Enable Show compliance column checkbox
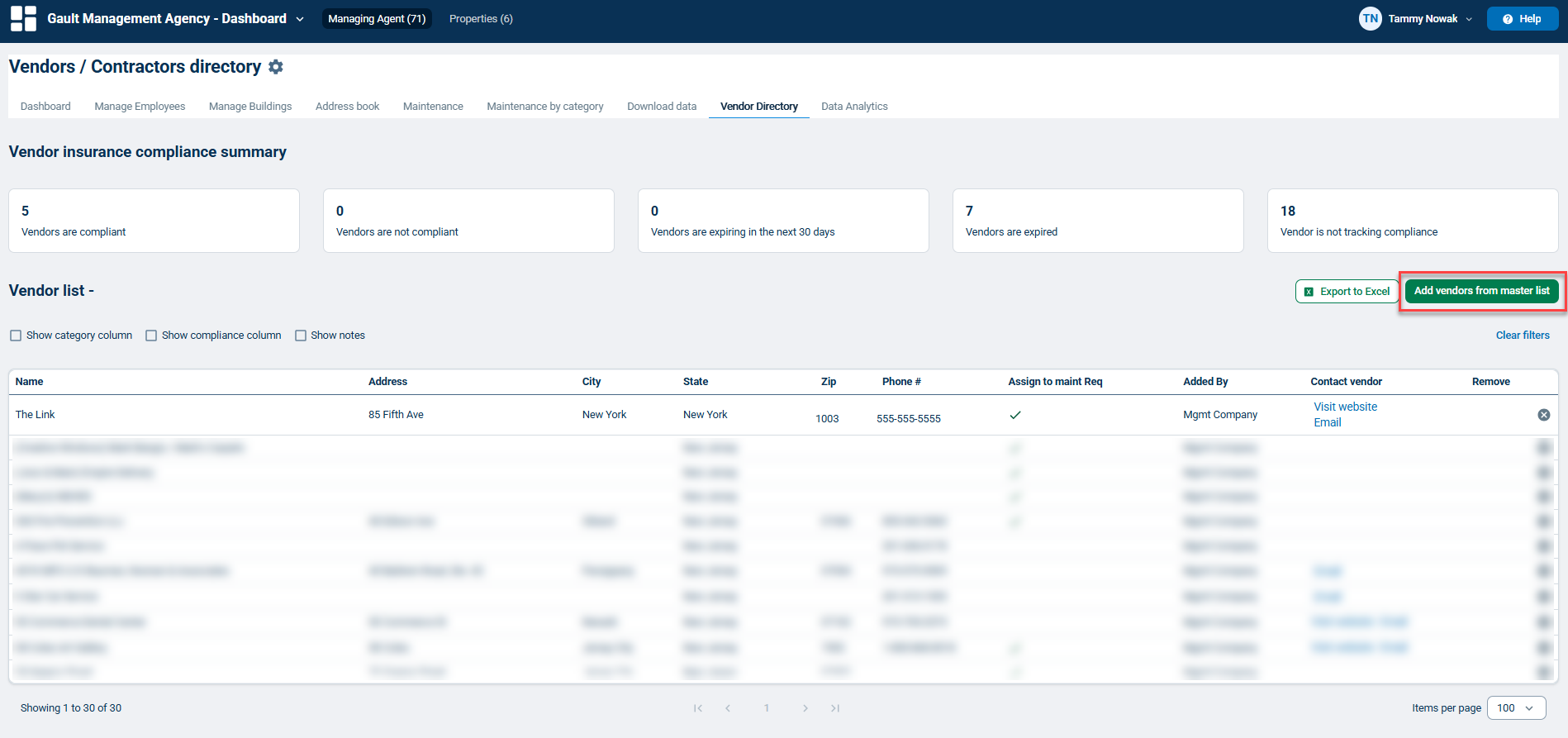 click(x=151, y=336)
